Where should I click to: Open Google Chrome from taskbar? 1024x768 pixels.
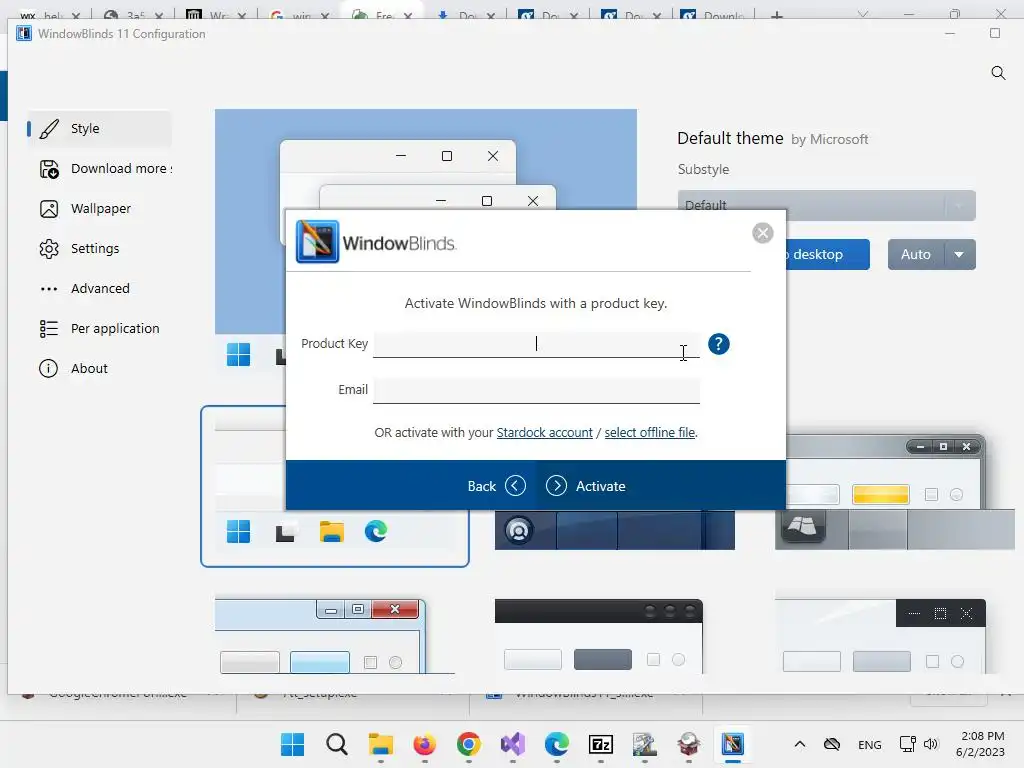click(x=469, y=744)
